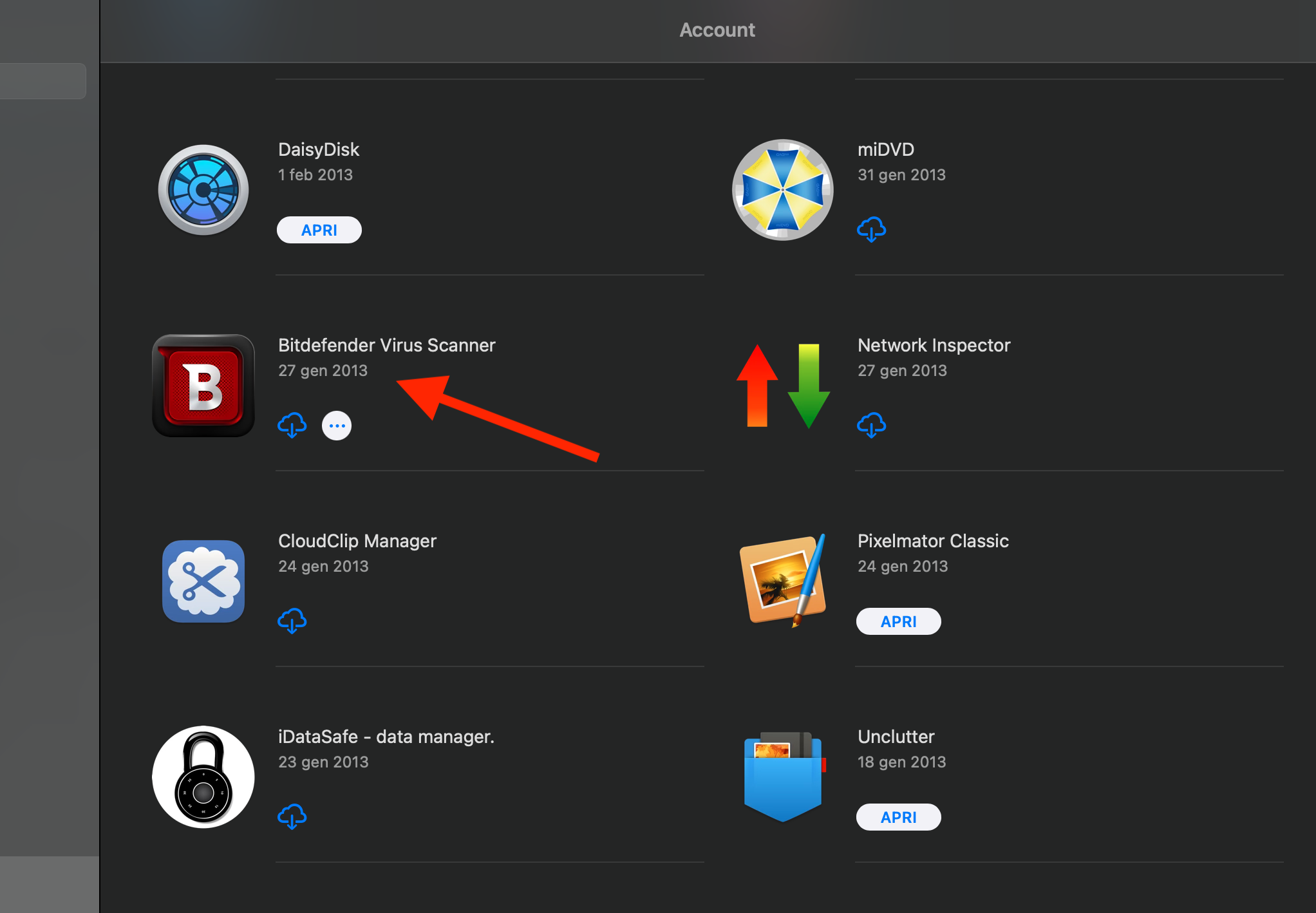1316x913 pixels.
Task: Click the date 1 feb 2013
Action: [x=315, y=174]
